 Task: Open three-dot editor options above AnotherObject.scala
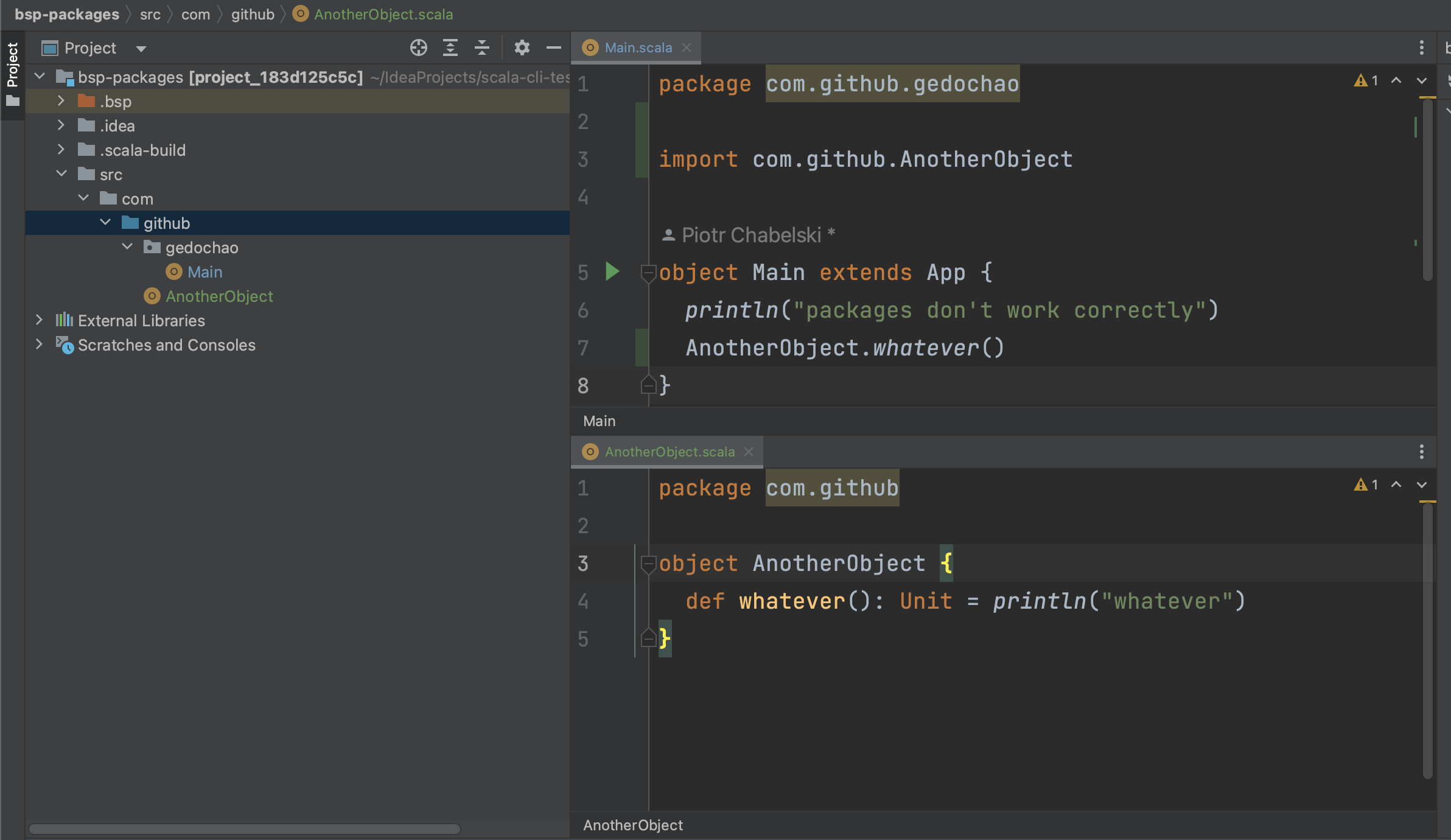(x=1421, y=452)
